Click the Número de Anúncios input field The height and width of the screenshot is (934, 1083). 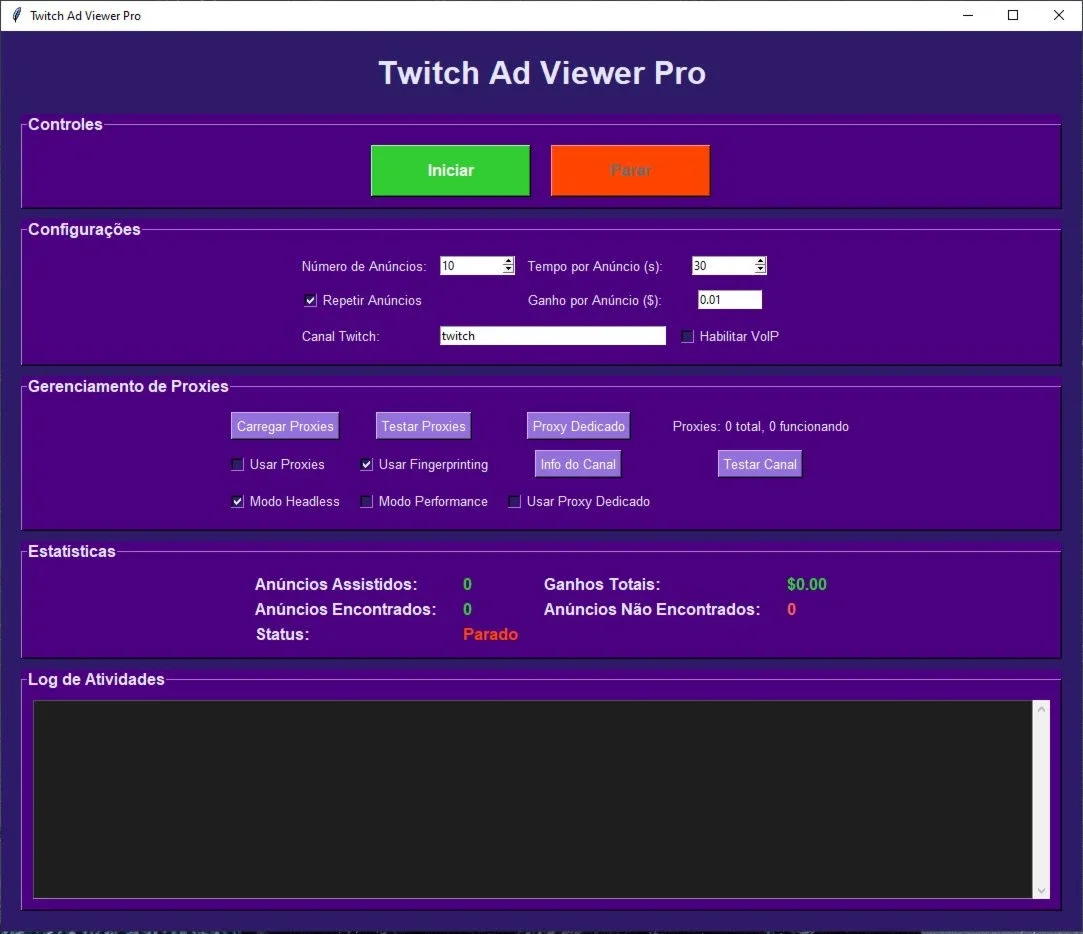[471, 266]
